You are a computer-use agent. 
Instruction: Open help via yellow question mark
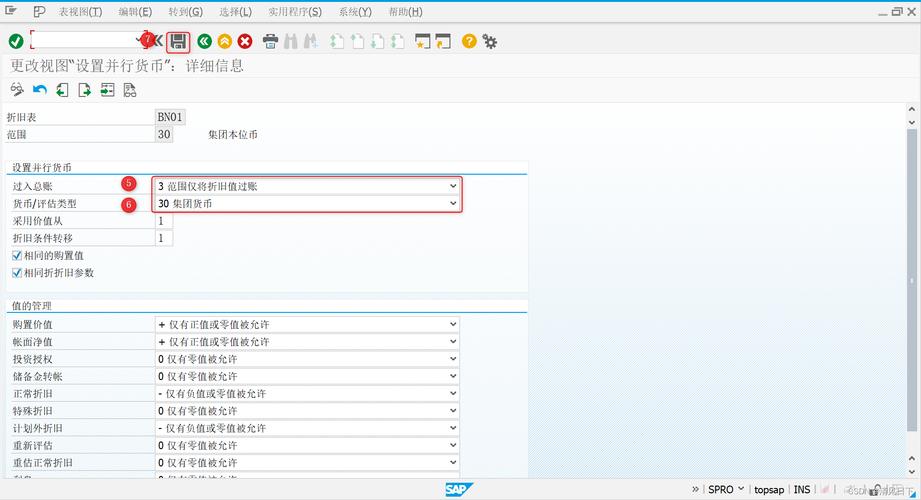469,41
